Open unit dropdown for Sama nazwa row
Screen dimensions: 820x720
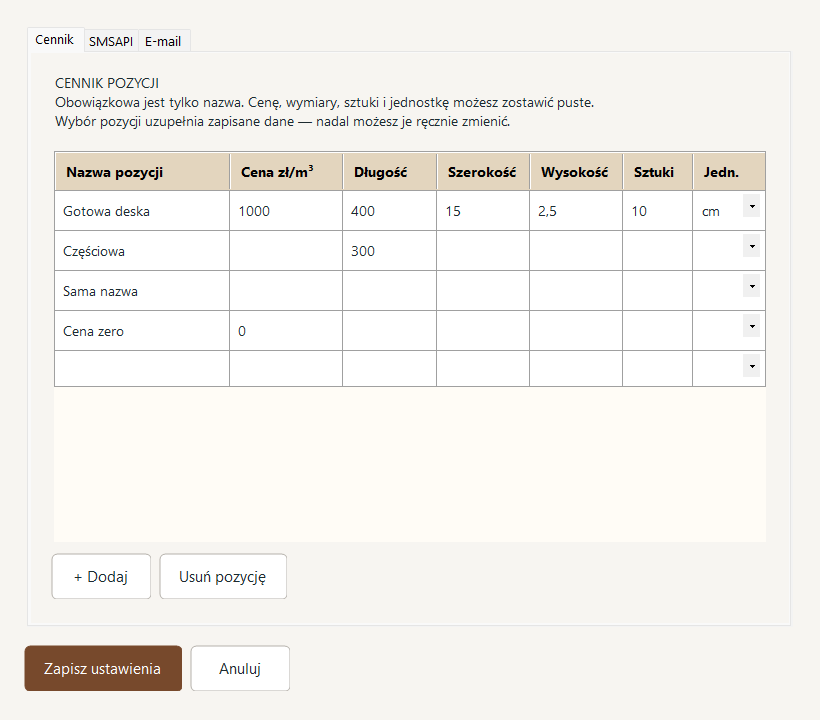[751, 287]
